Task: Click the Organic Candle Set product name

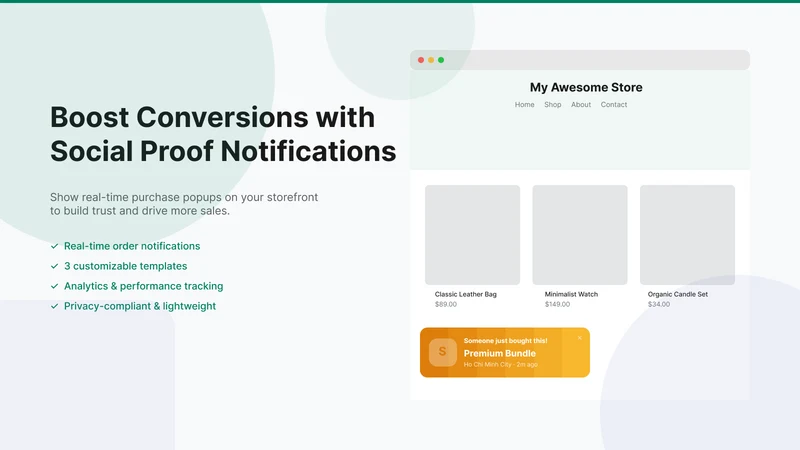Action: coord(678,294)
